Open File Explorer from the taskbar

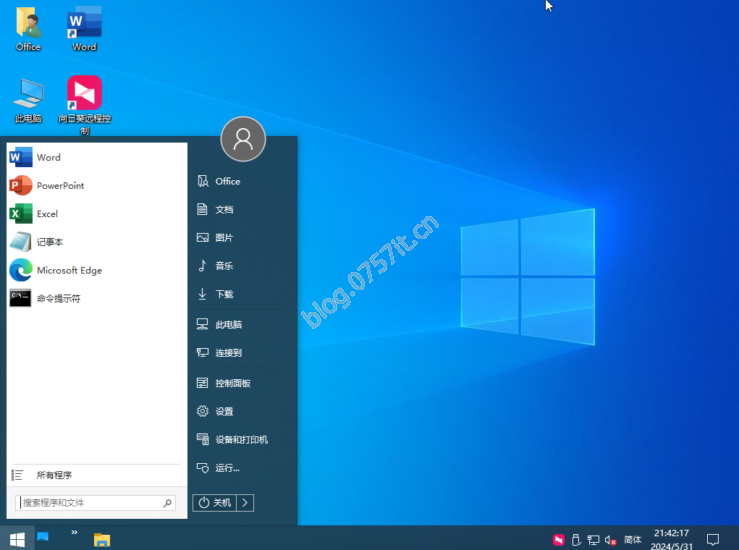[x=102, y=539]
